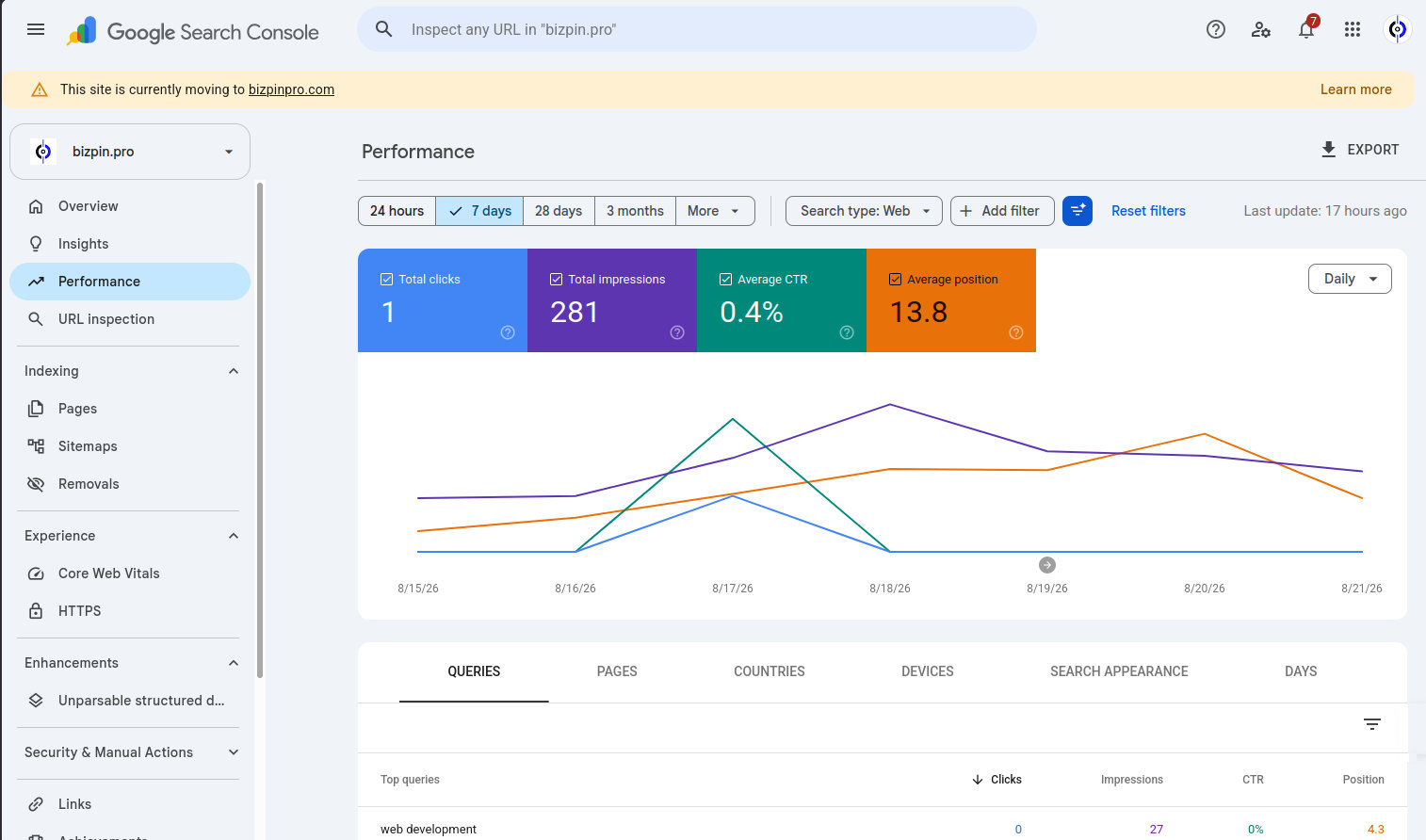Image resolution: width=1426 pixels, height=840 pixels.
Task: Open Sitemaps in the sidebar
Action: point(130,446)
